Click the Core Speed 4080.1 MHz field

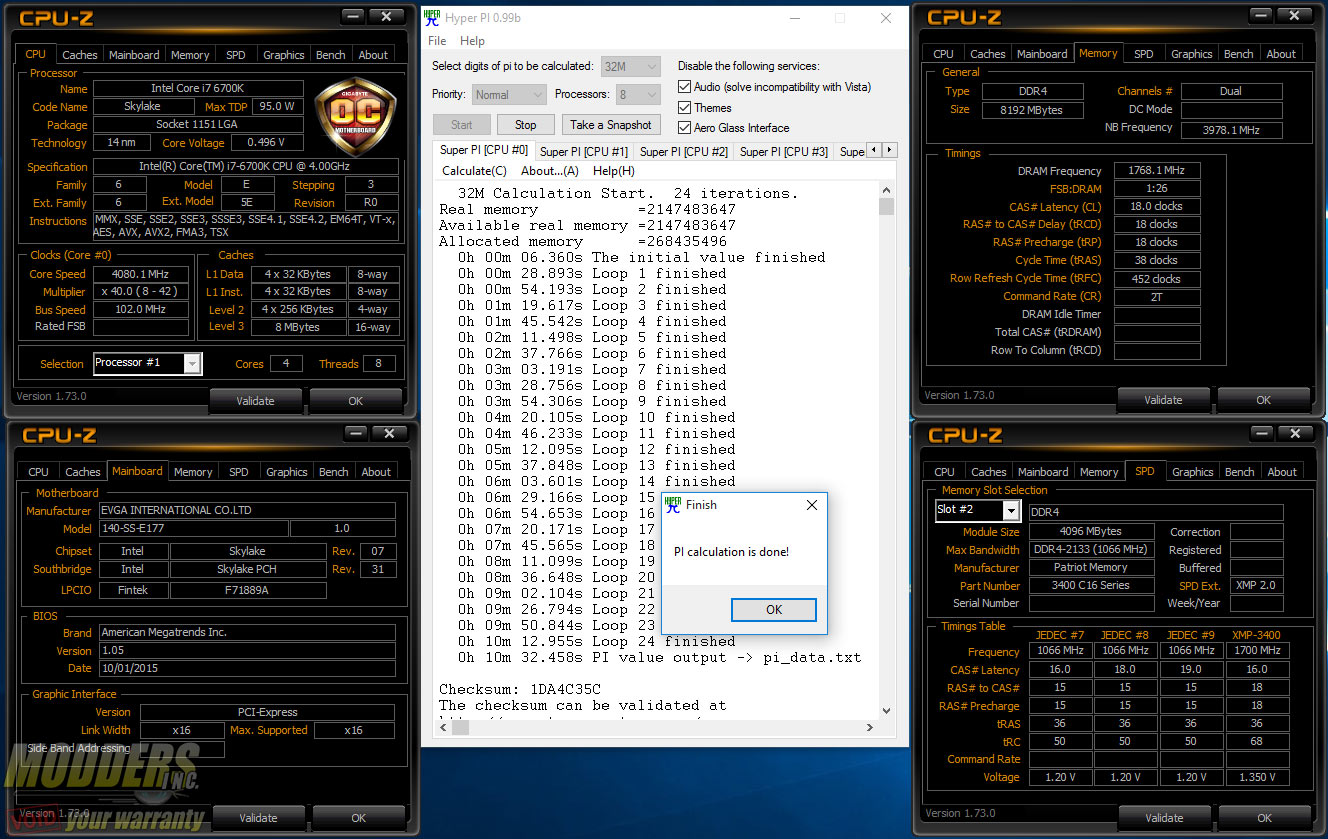click(139, 274)
